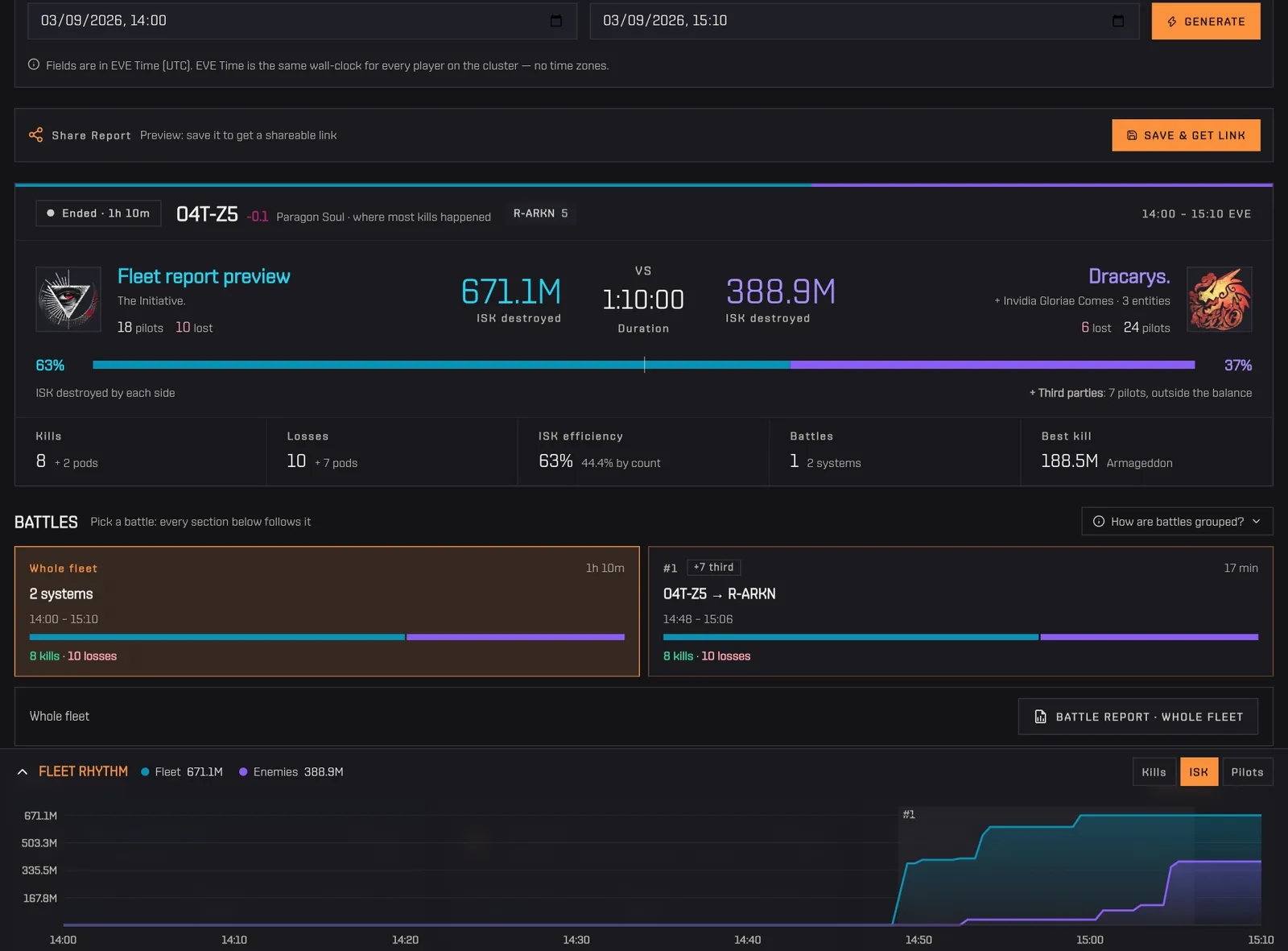Click Invidia Gloriae Comes 3 entities text
The width and height of the screenshot is (1288, 951).
(1082, 301)
